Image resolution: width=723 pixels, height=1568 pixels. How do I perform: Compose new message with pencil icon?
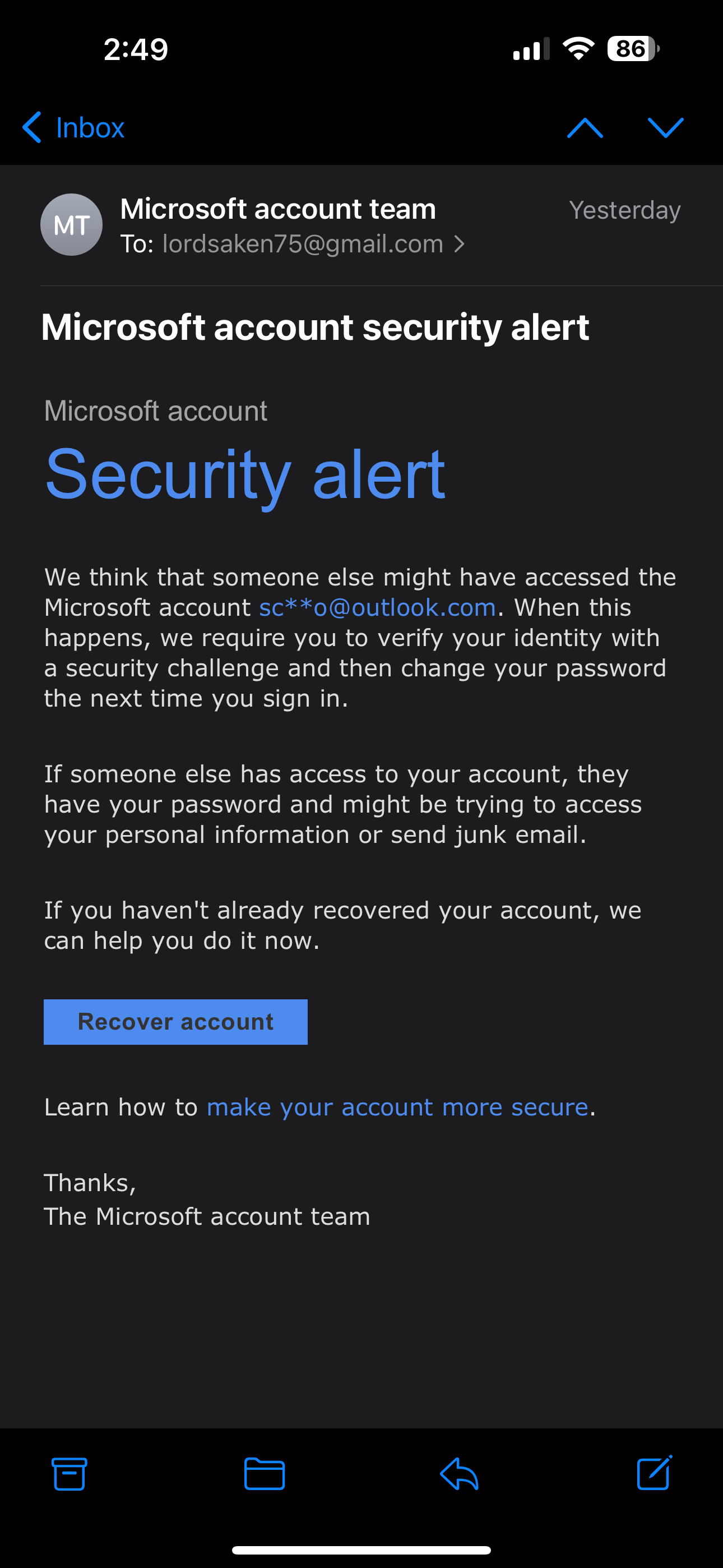point(654,1473)
